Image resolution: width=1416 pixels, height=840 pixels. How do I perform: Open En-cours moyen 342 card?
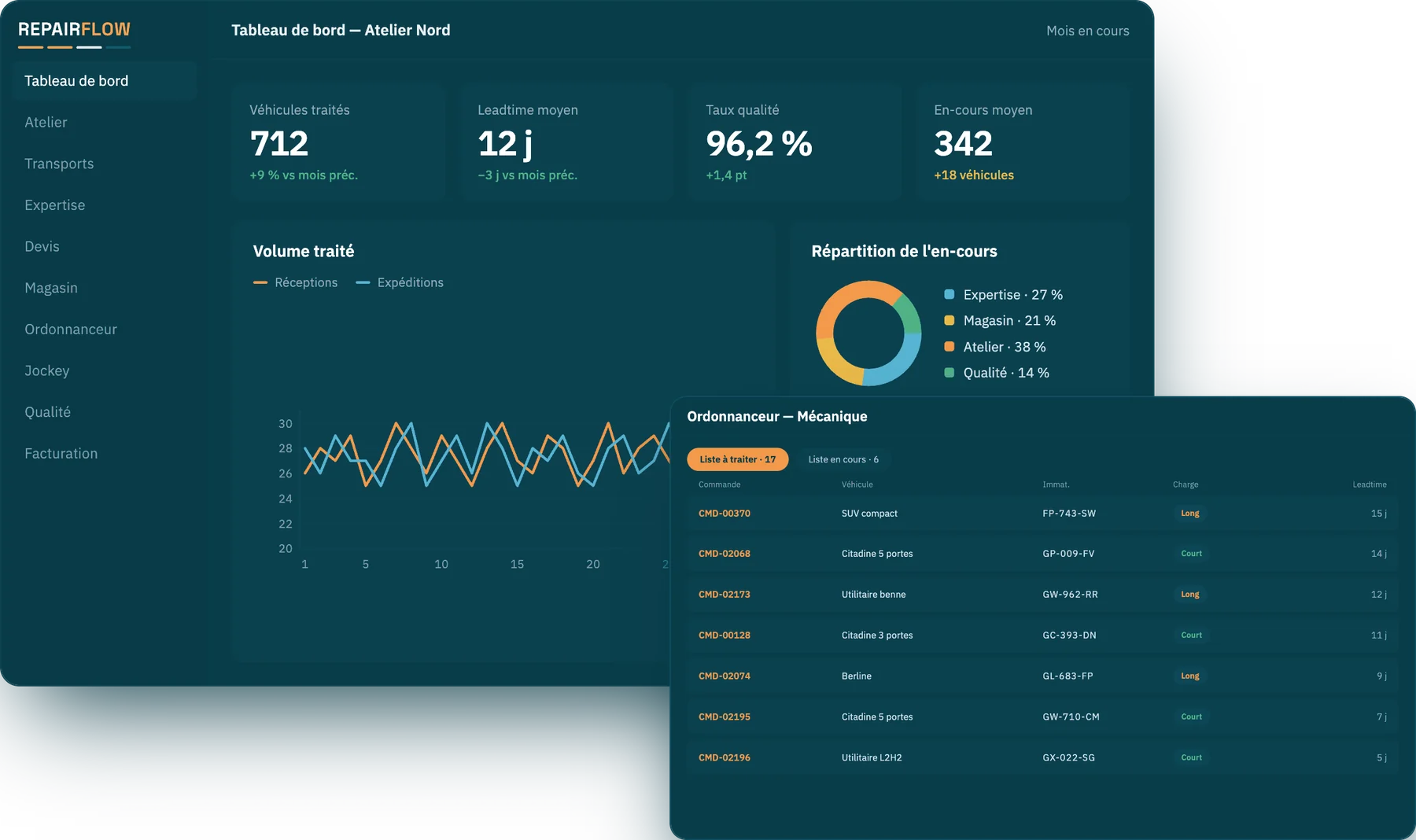(x=1023, y=142)
